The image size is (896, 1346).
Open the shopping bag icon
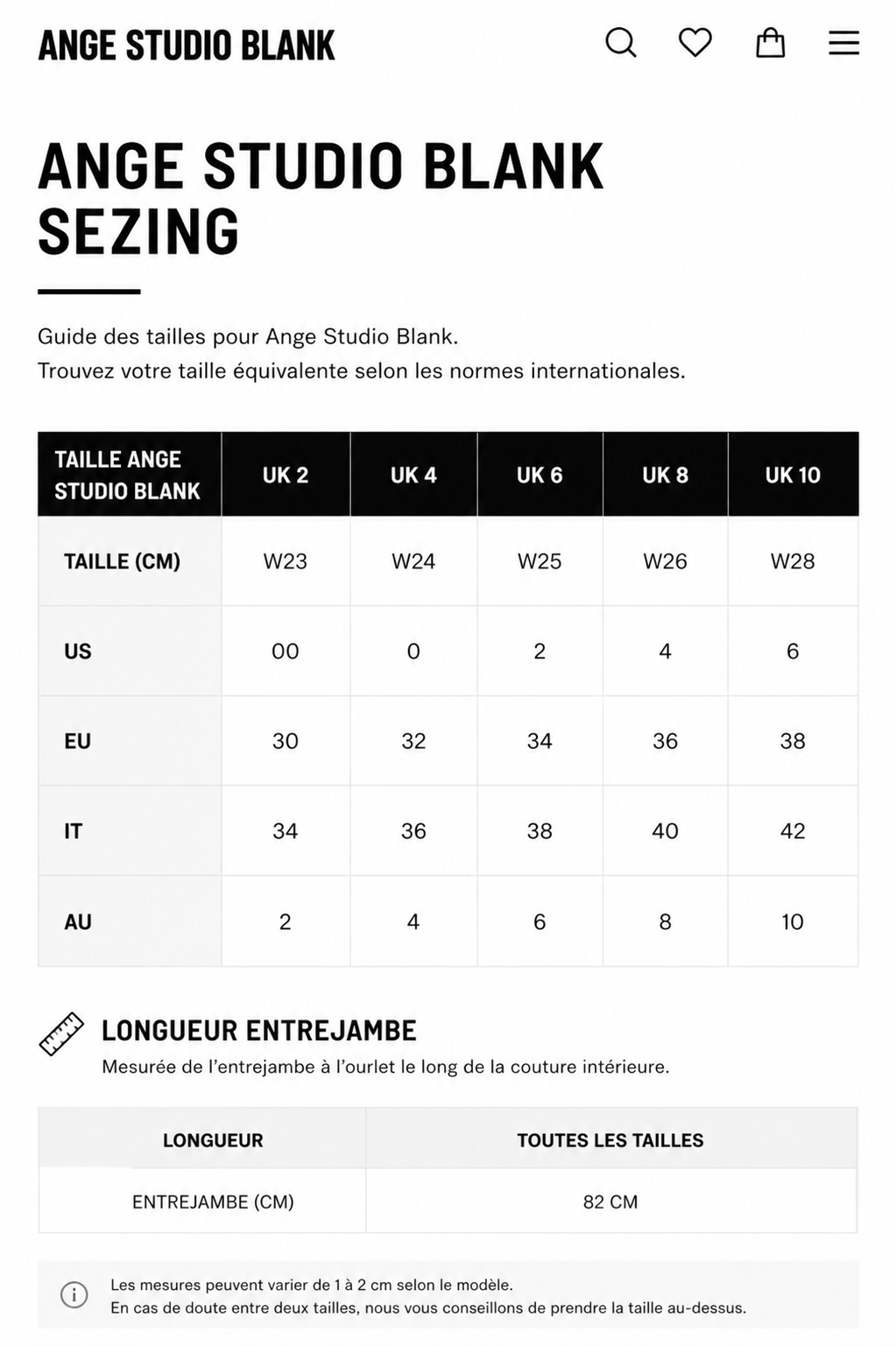770,42
